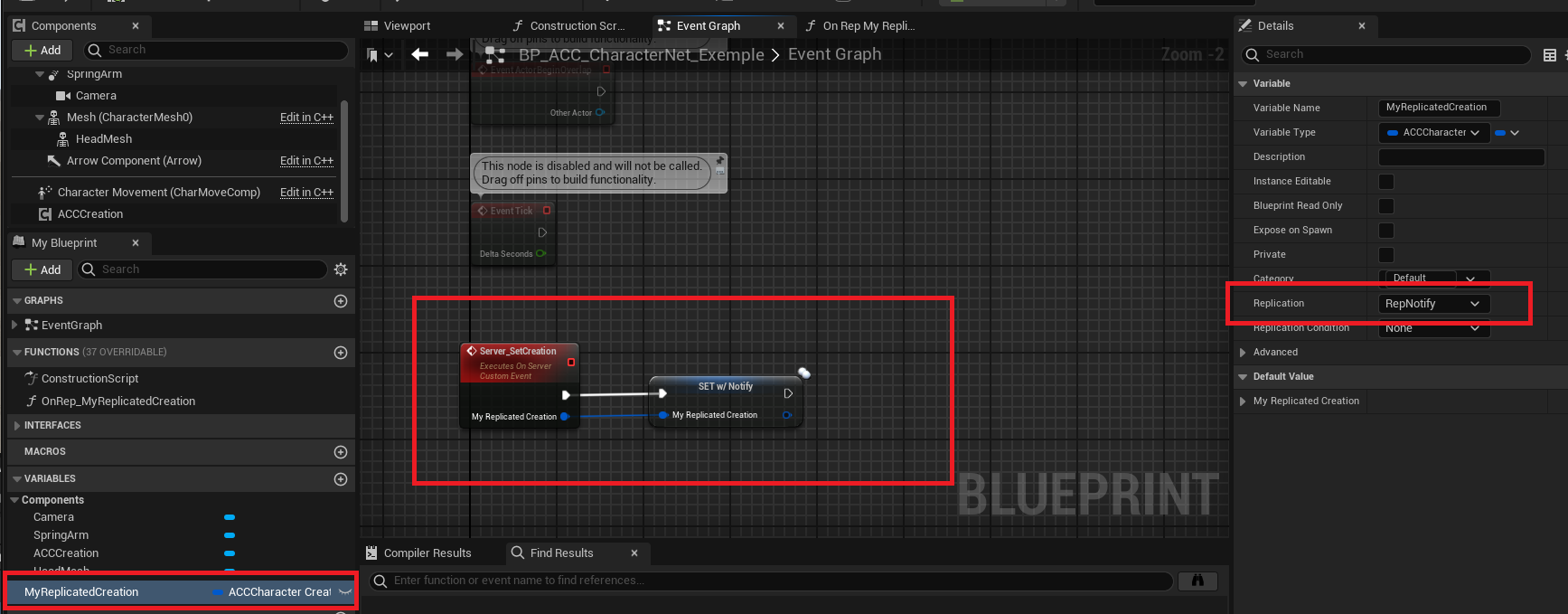This screenshot has height=614, width=1568.
Task: Open the Compiler Results tab
Action: (x=418, y=553)
